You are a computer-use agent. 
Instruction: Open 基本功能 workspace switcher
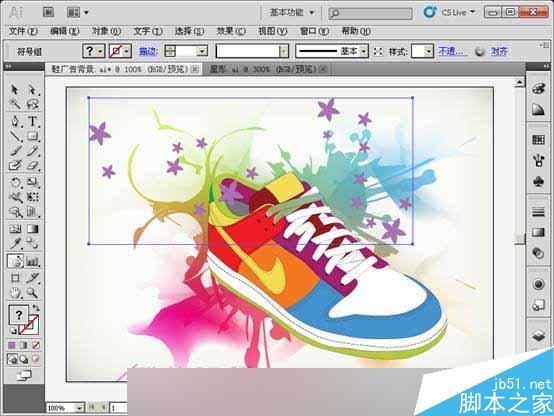[292, 13]
